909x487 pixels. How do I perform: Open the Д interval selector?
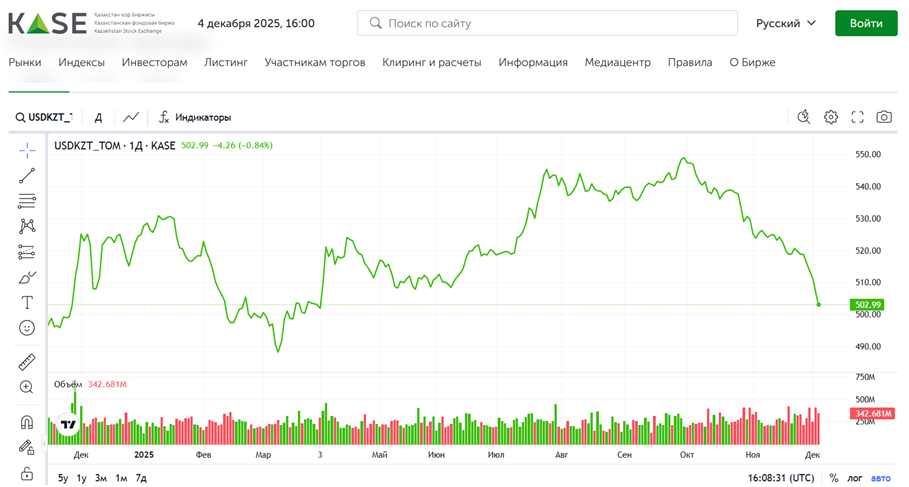(98, 117)
